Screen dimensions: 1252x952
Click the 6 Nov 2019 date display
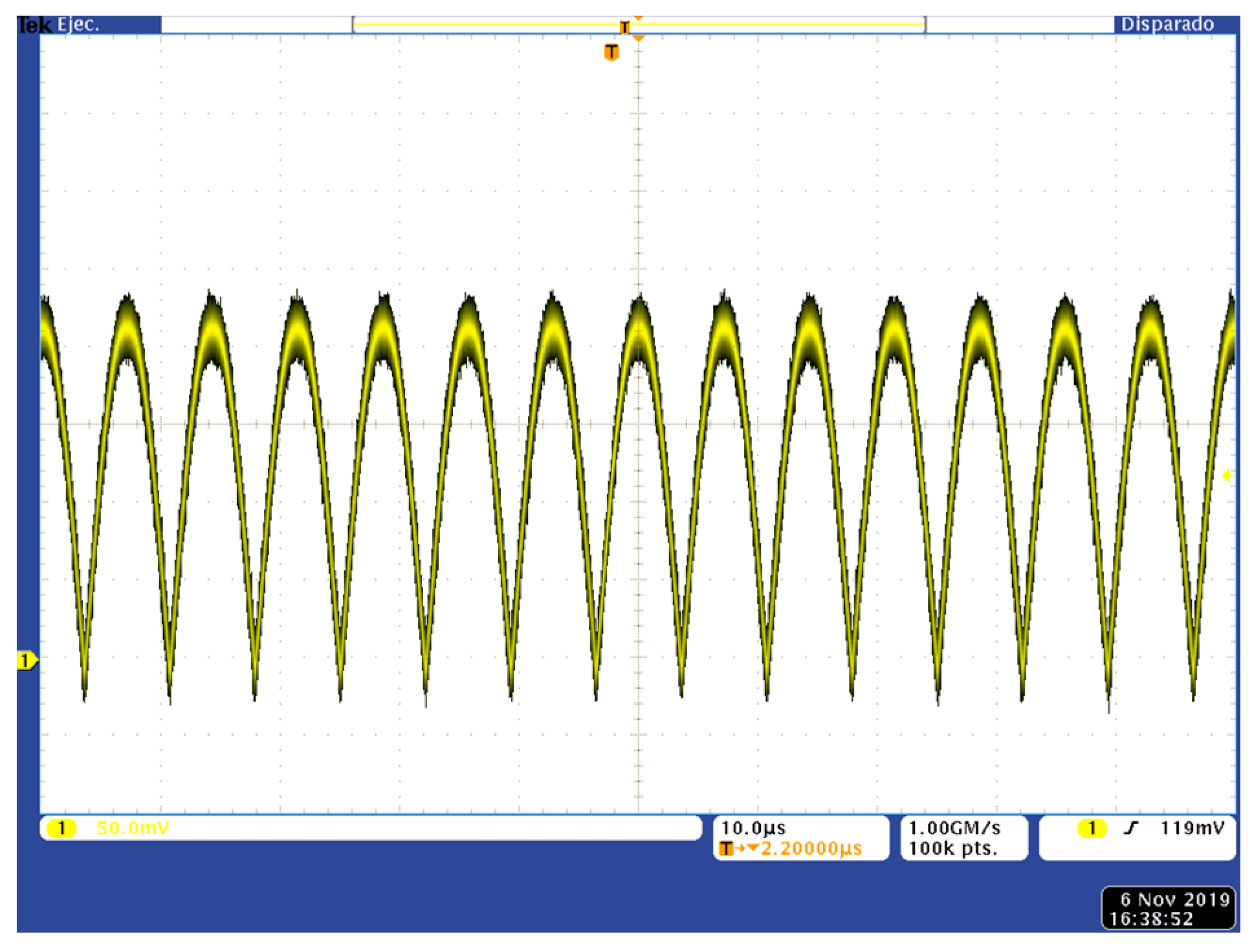[x=1174, y=899]
